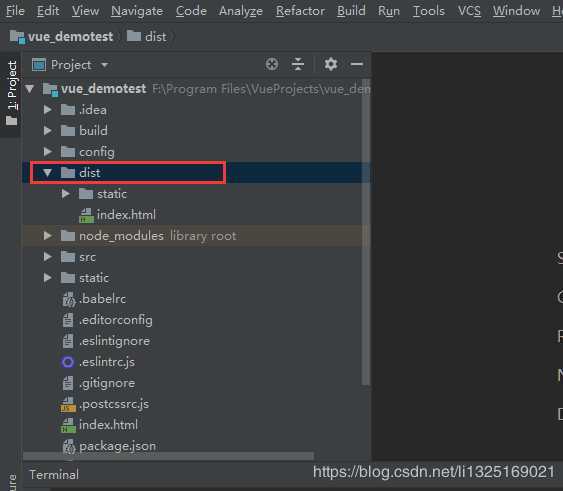Click dist breadcrumb label
The height and width of the screenshot is (491, 563).
pos(155,37)
